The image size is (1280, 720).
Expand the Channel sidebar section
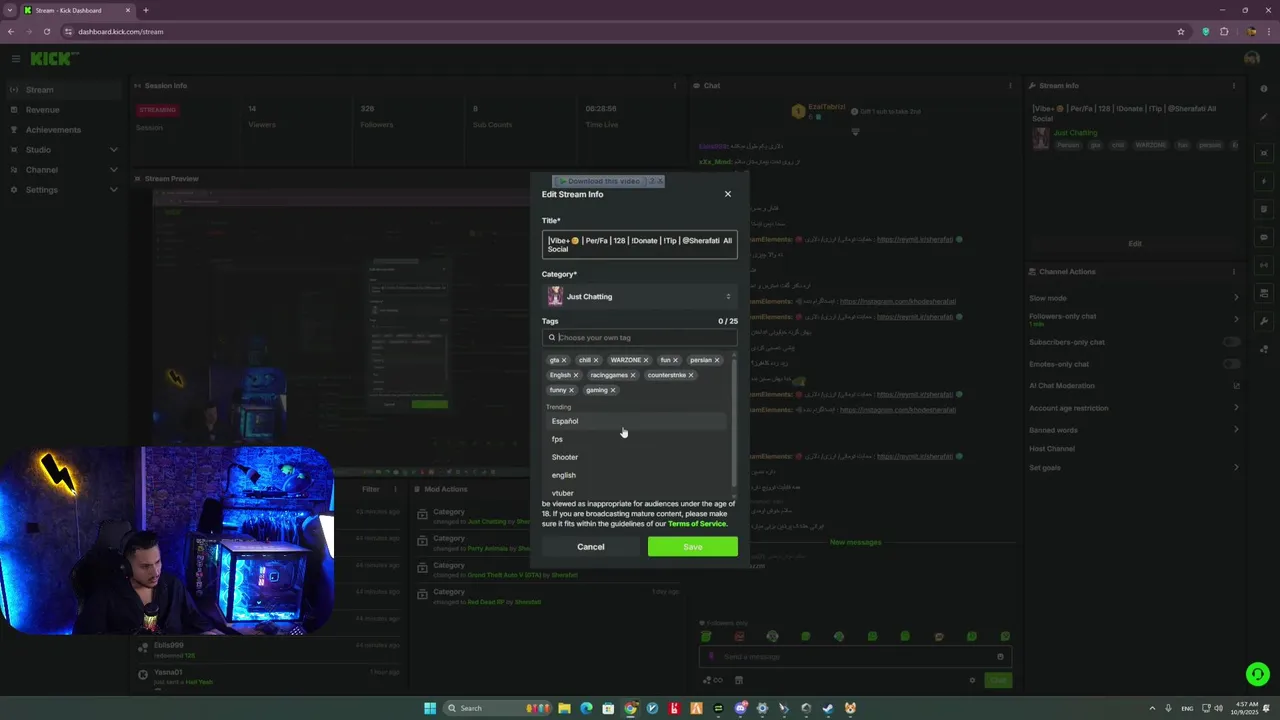(62, 170)
